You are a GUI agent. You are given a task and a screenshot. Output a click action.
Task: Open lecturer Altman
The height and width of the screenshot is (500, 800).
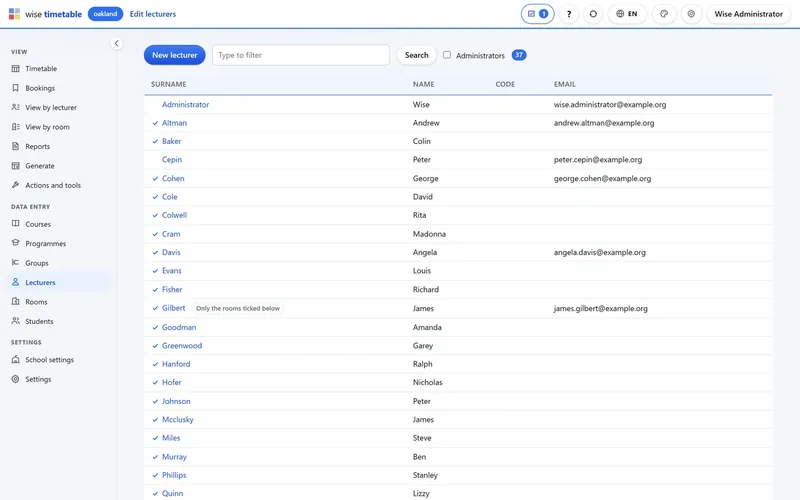pyautogui.click(x=174, y=123)
